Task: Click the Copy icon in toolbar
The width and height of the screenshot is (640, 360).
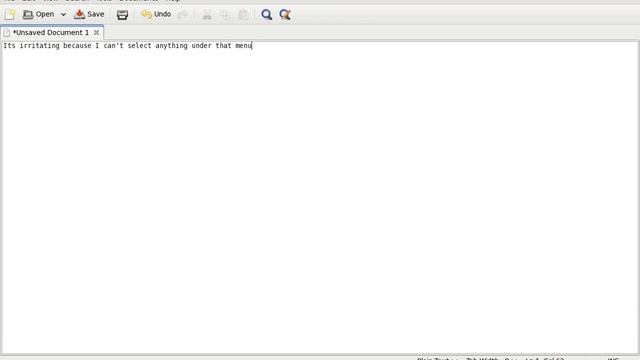Action: [x=225, y=15]
